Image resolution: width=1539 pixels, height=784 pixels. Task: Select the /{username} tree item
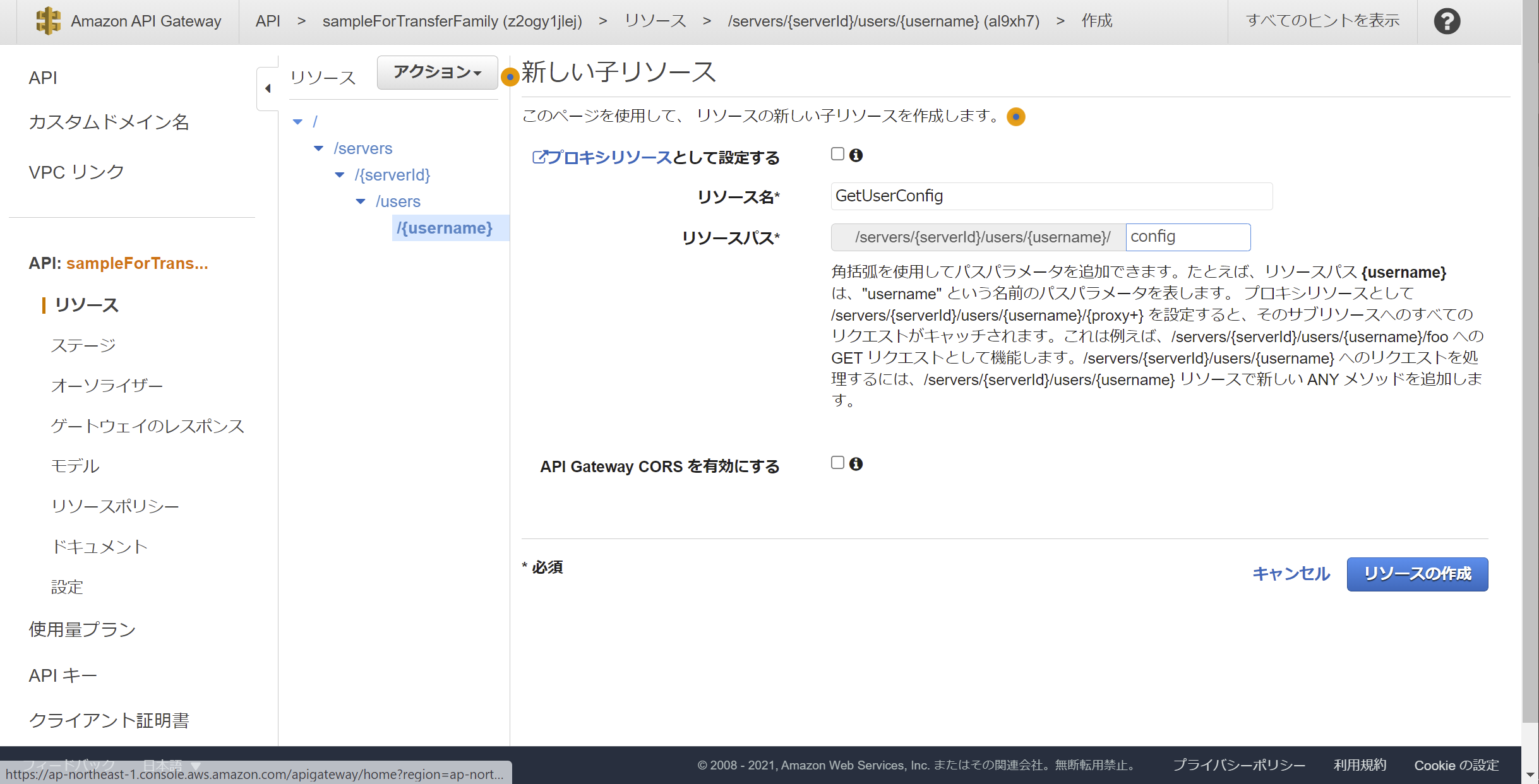point(446,228)
